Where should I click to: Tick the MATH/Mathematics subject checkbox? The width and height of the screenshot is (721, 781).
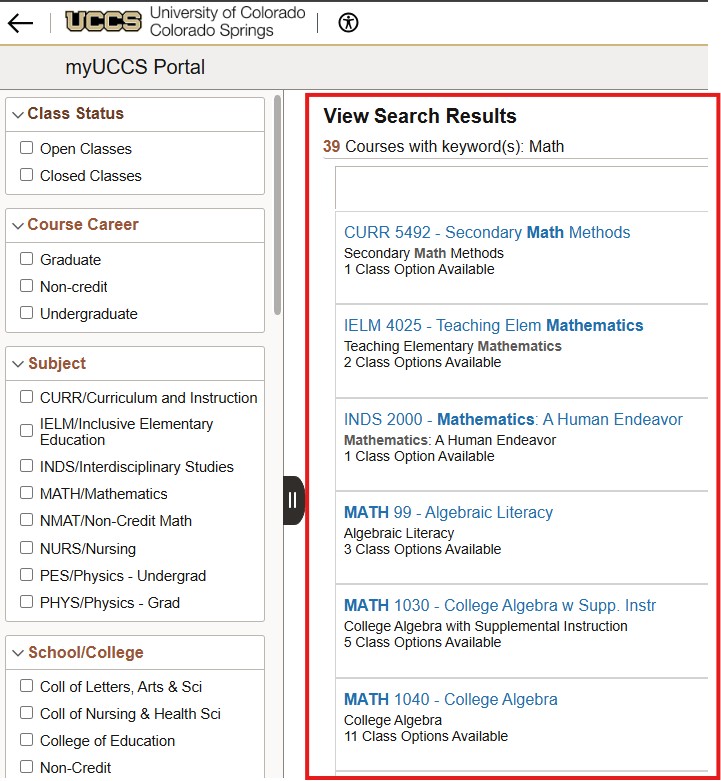pos(27,493)
